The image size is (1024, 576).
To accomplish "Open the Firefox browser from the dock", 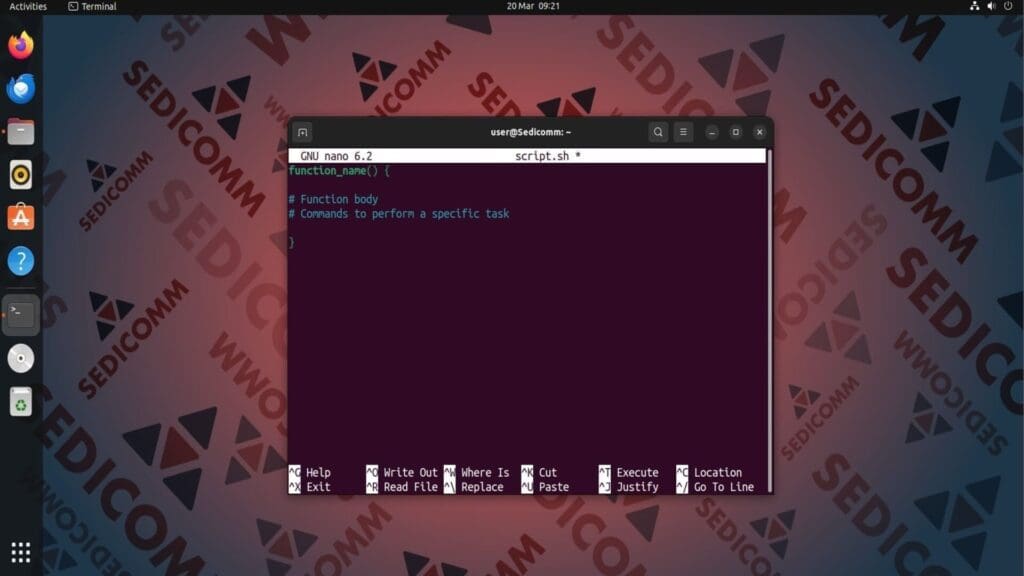I will (20, 46).
